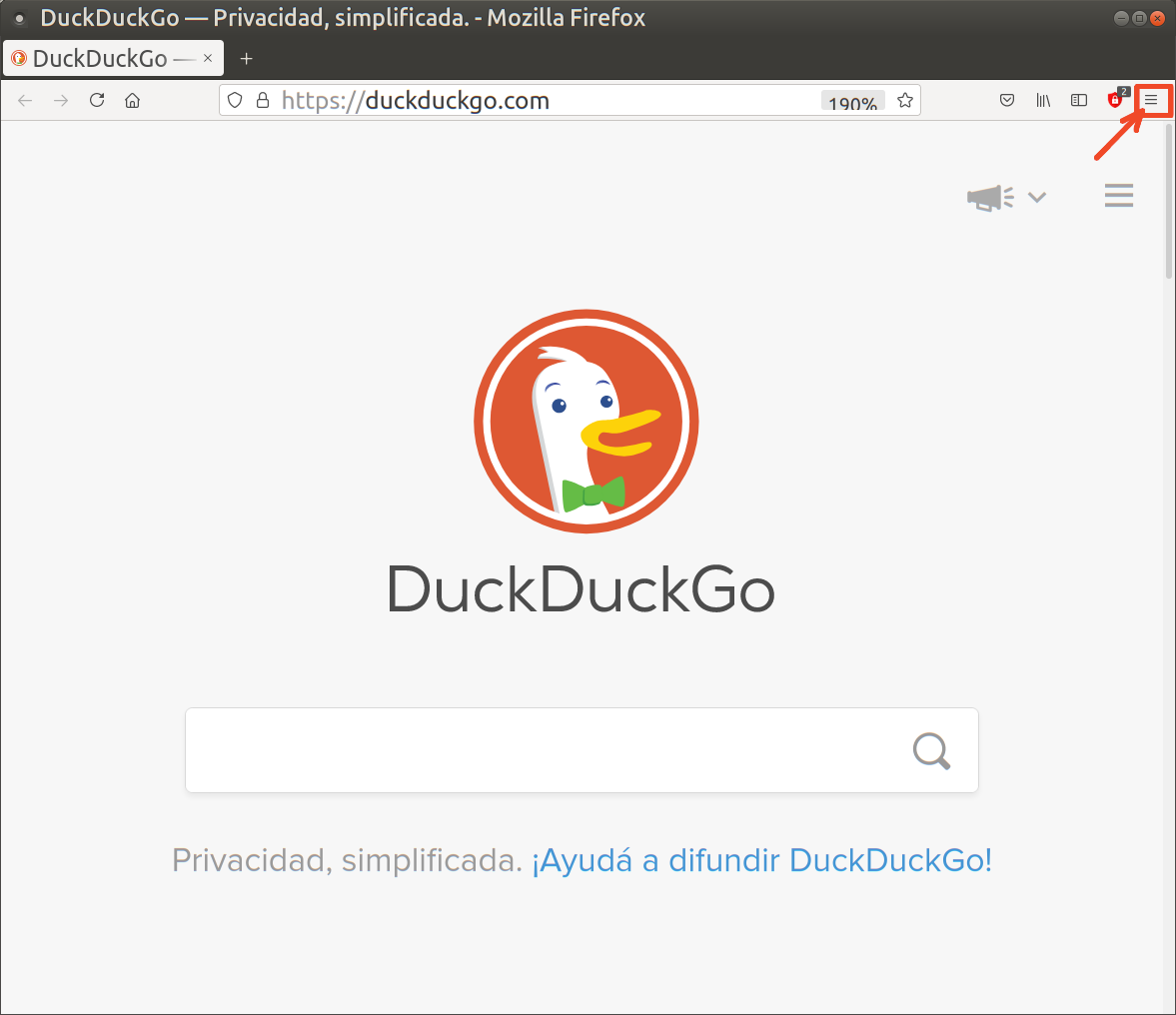1176x1015 pixels.
Task: Click the page vertical scrollbar
Action: click(1169, 201)
